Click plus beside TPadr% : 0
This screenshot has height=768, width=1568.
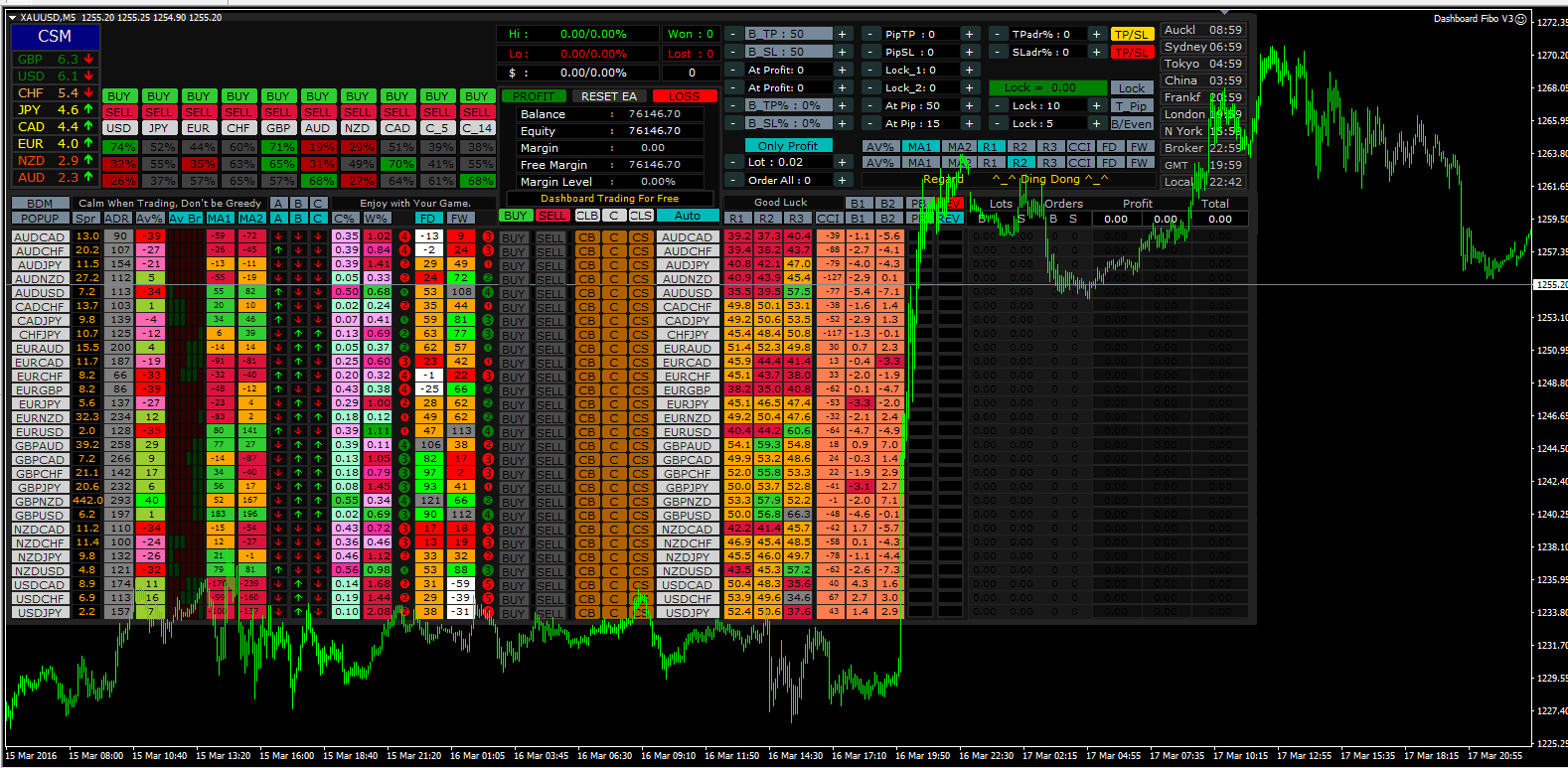click(x=1097, y=34)
